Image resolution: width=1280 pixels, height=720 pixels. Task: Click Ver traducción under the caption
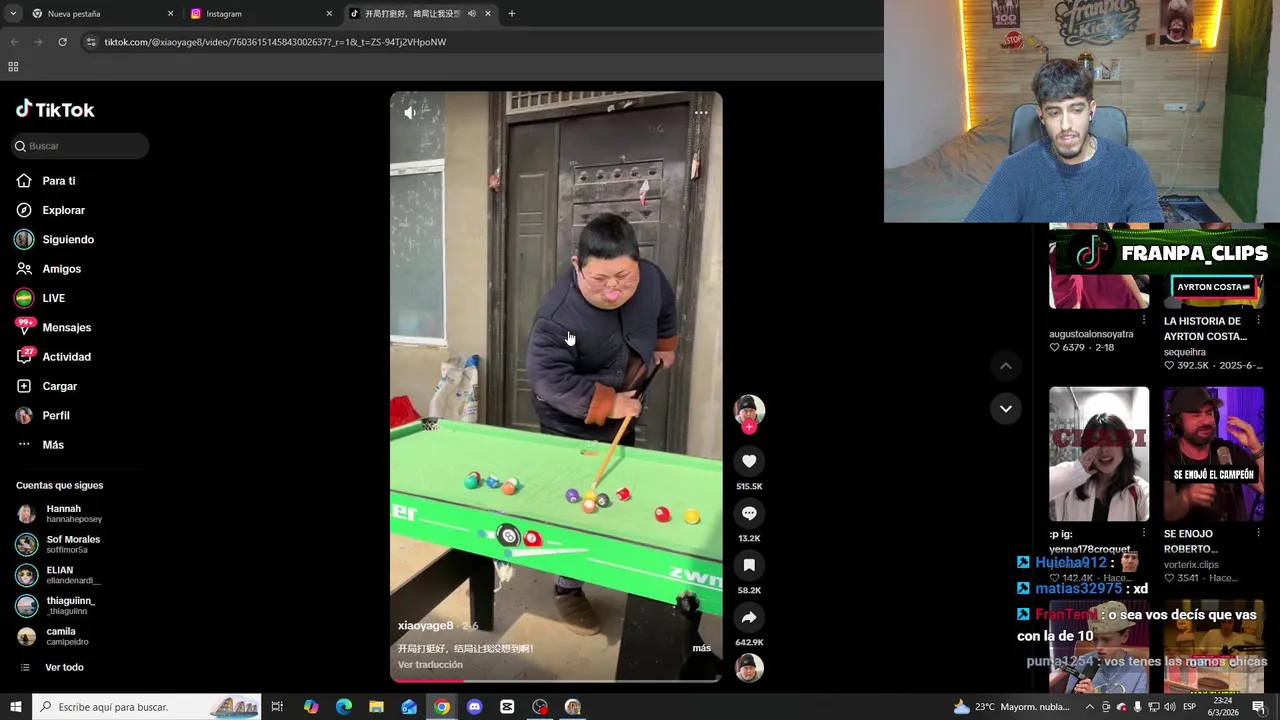(430, 665)
